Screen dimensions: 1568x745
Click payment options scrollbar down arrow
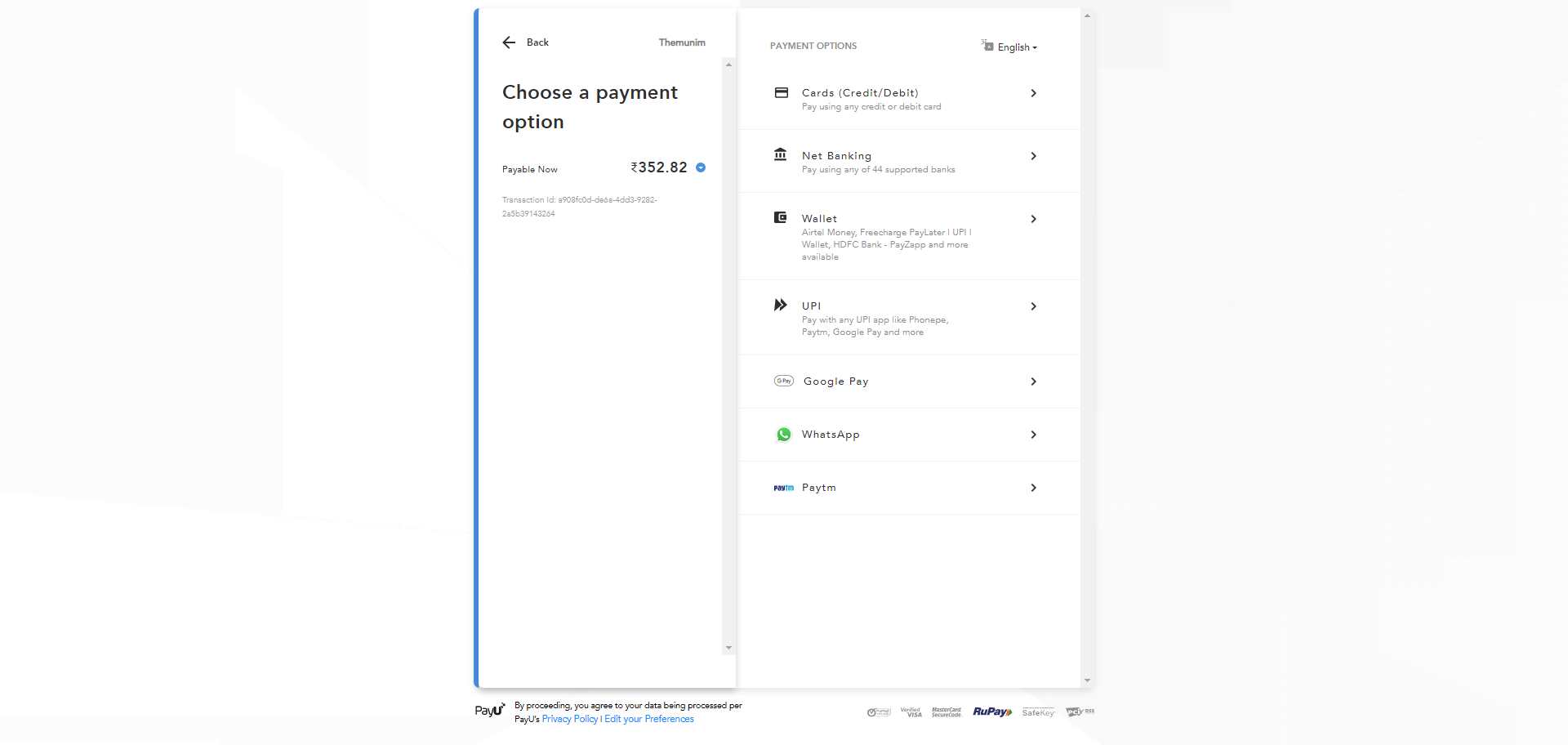1087,680
